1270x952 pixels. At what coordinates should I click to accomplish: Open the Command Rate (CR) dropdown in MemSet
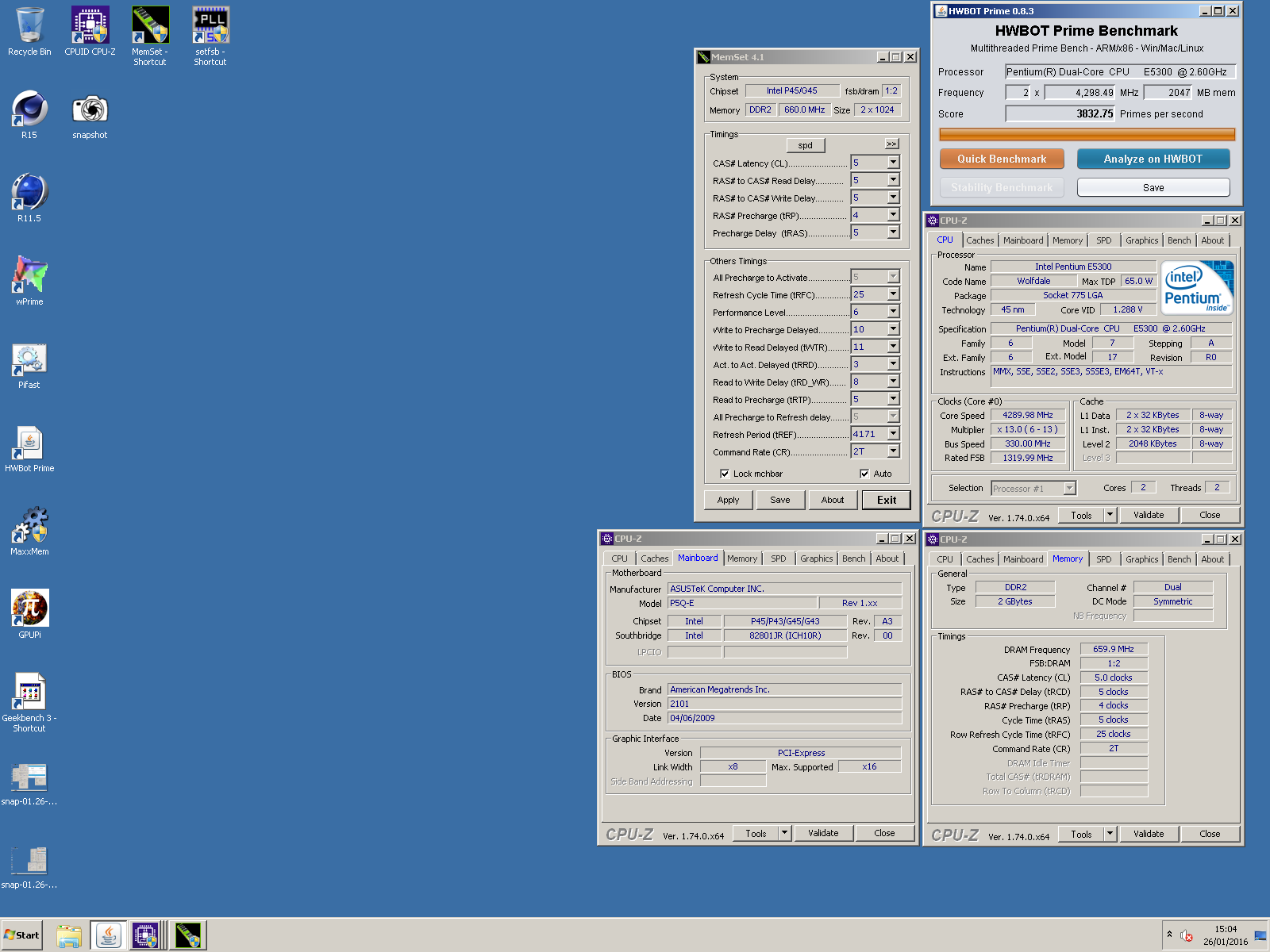[x=893, y=451]
